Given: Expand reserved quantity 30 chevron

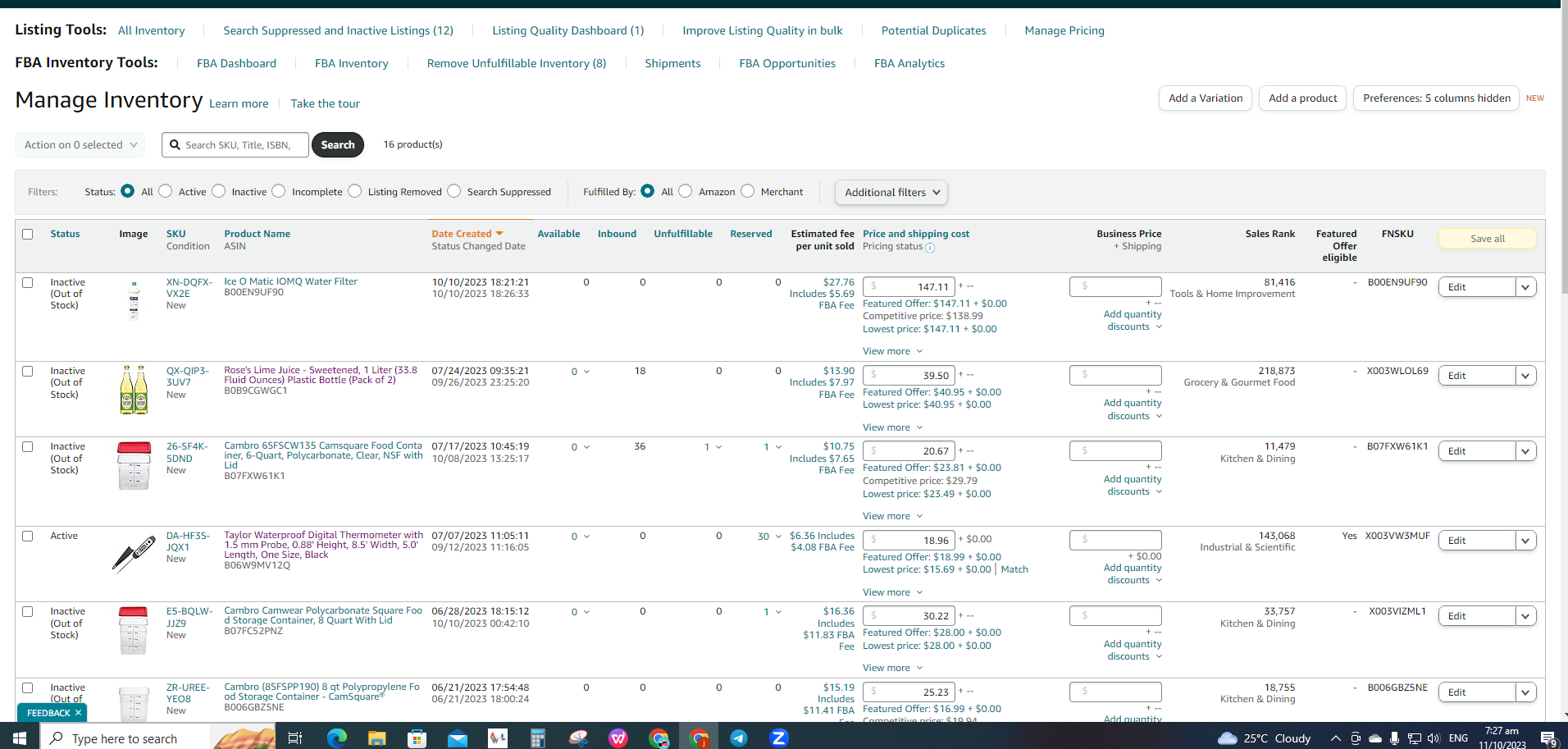Looking at the screenshot, I should [x=778, y=537].
